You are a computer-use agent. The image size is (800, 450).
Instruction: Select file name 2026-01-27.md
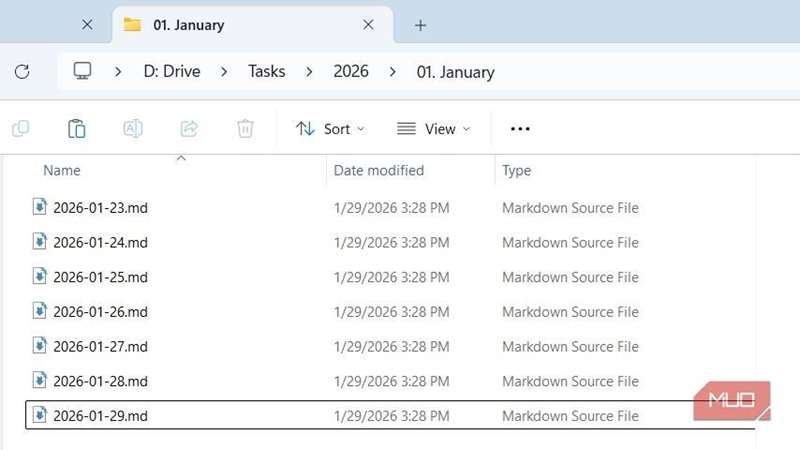coord(101,347)
